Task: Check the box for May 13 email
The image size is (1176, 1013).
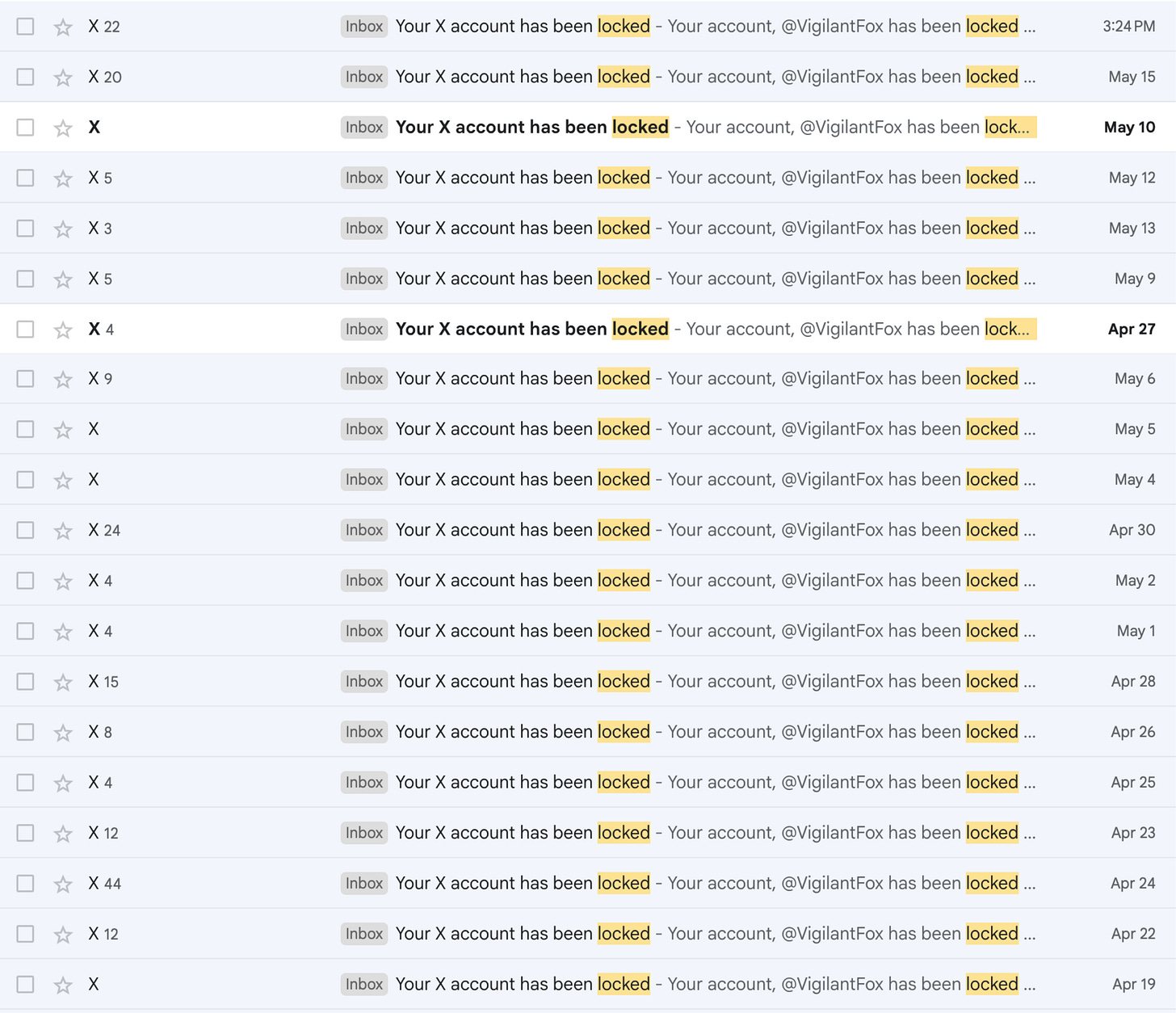Action: tap(26, 228)
